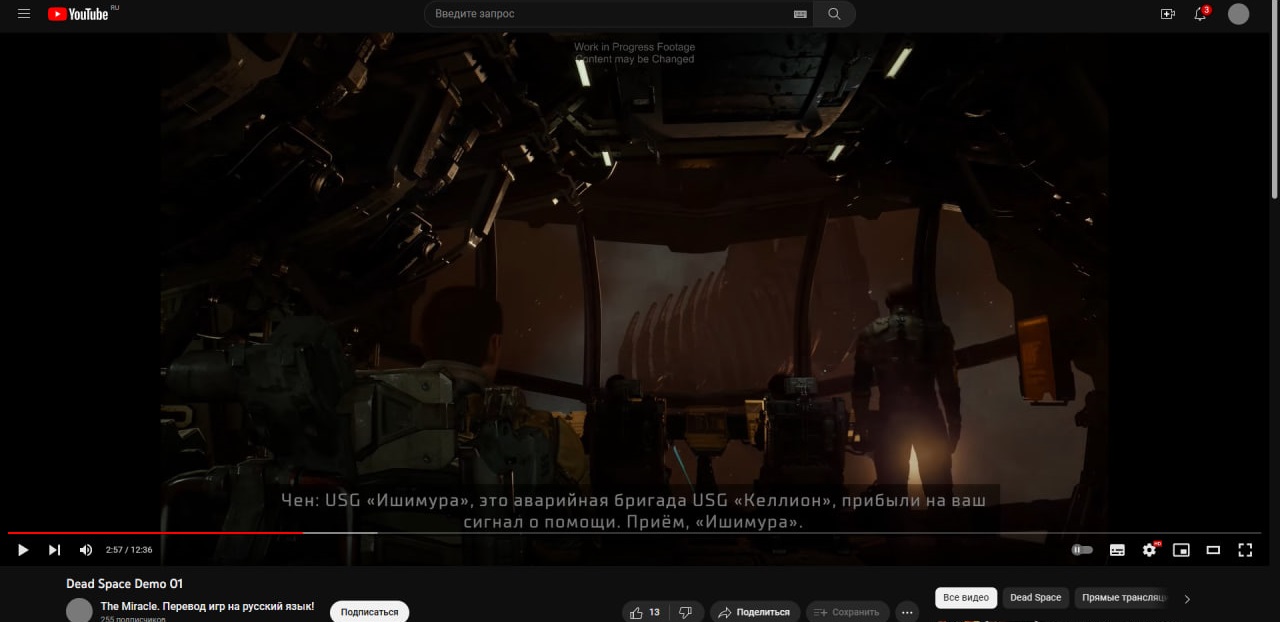Skip to the next video
The image size is (1280, 622).
click(54, 550)
